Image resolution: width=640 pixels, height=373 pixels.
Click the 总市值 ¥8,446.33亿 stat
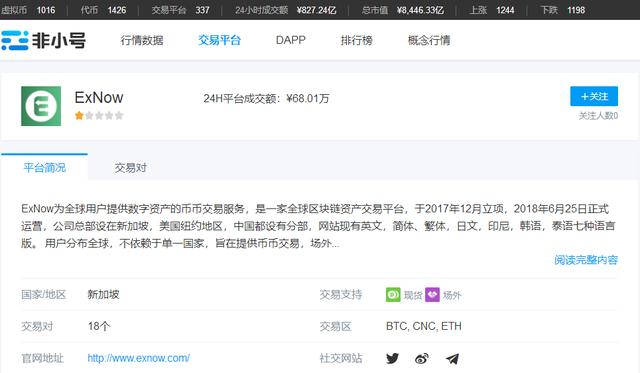click(x=403, y=10)
